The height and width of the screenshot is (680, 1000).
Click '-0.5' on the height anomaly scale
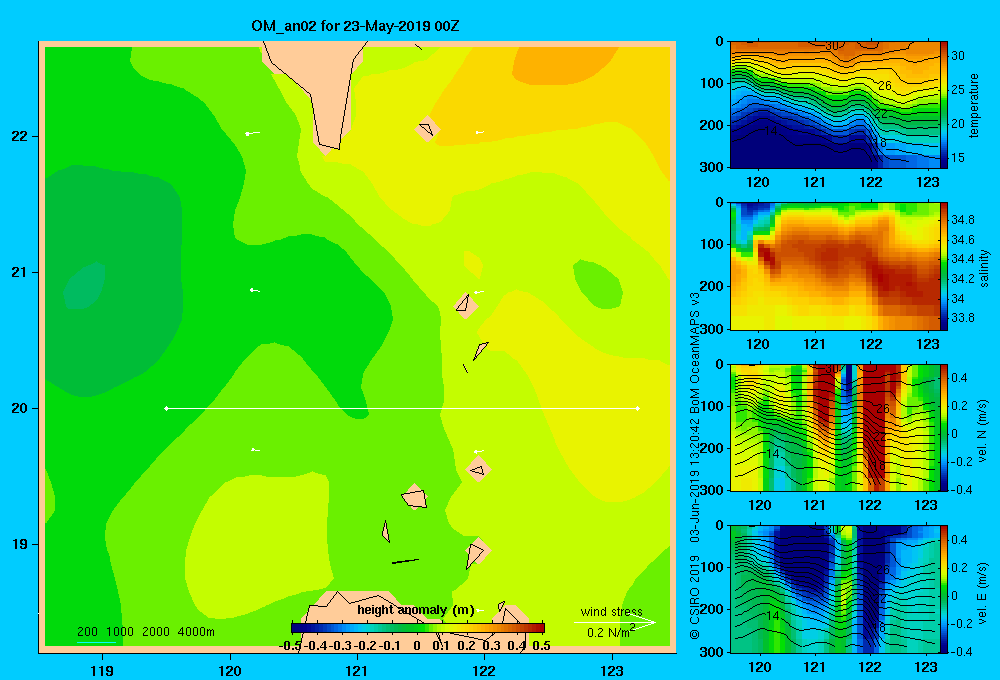pos(290,645)
